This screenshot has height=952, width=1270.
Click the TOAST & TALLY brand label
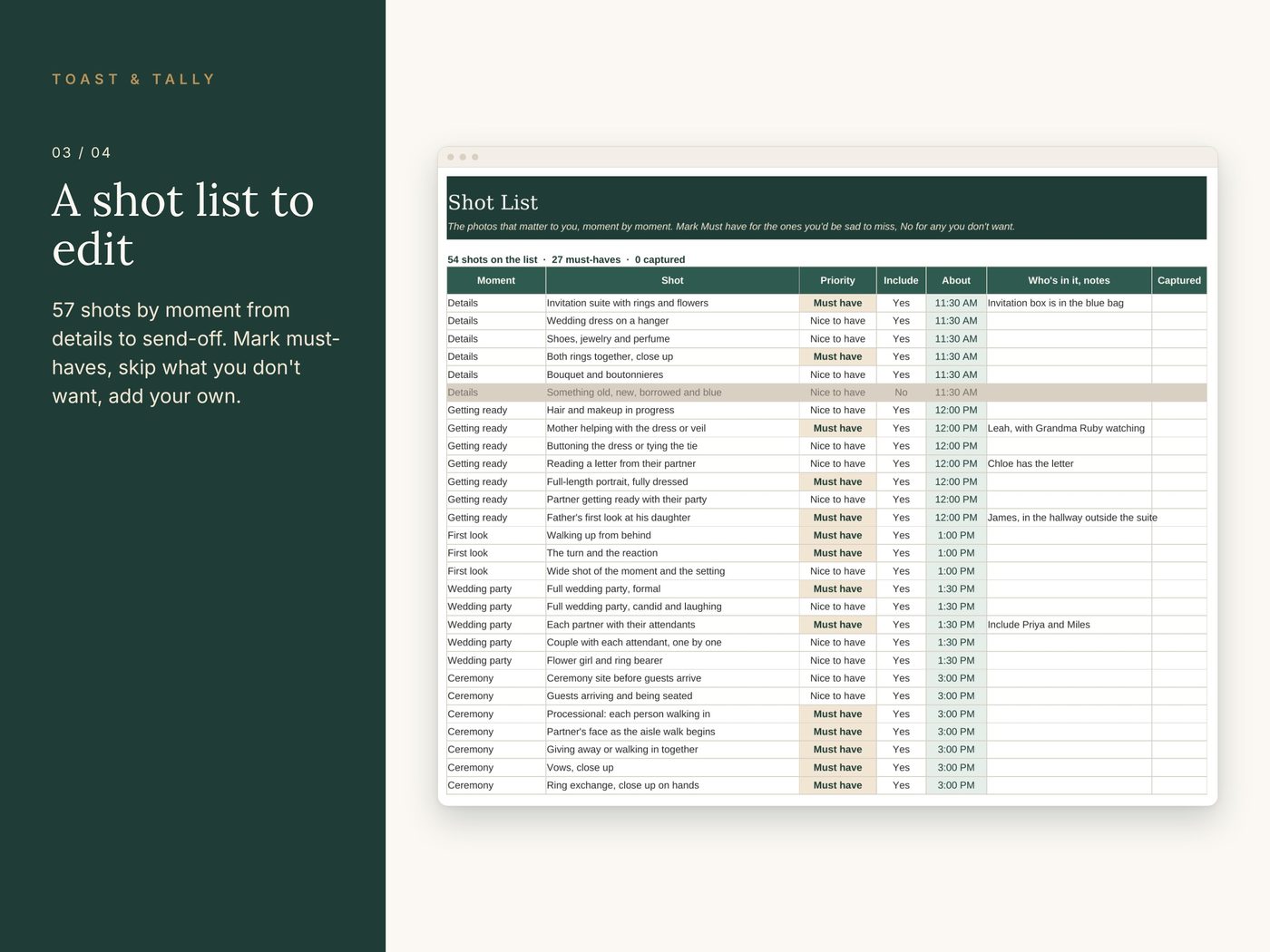point(133,79)
